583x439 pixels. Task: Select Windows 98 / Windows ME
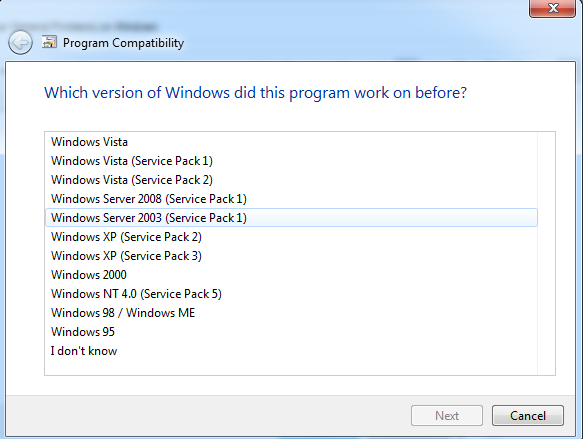click(x=291, y=313)
